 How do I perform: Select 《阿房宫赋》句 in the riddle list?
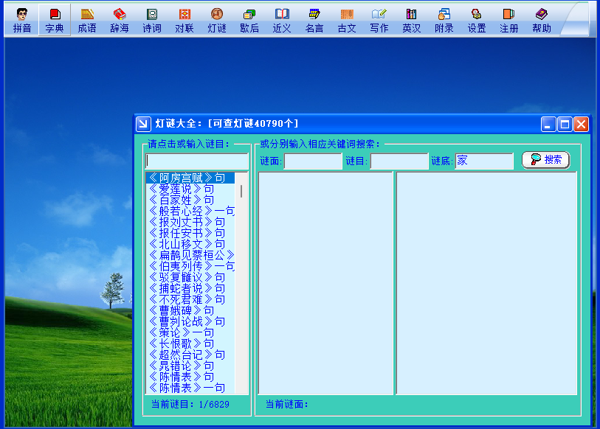pos(187,178)
